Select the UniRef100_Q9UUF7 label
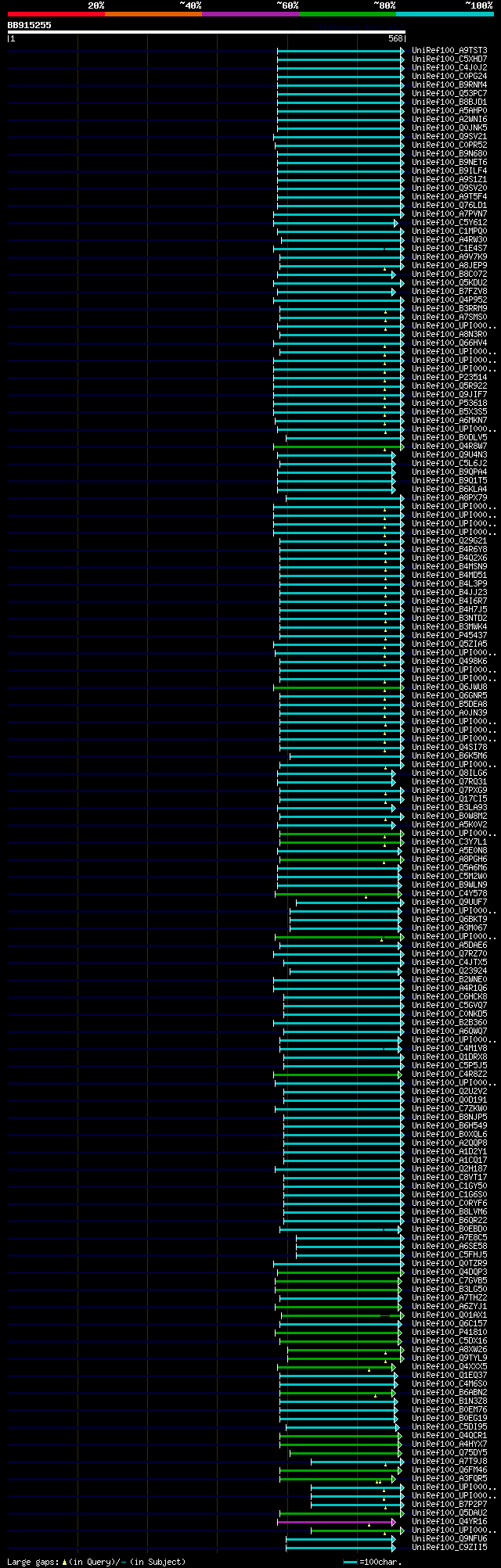 449,902
